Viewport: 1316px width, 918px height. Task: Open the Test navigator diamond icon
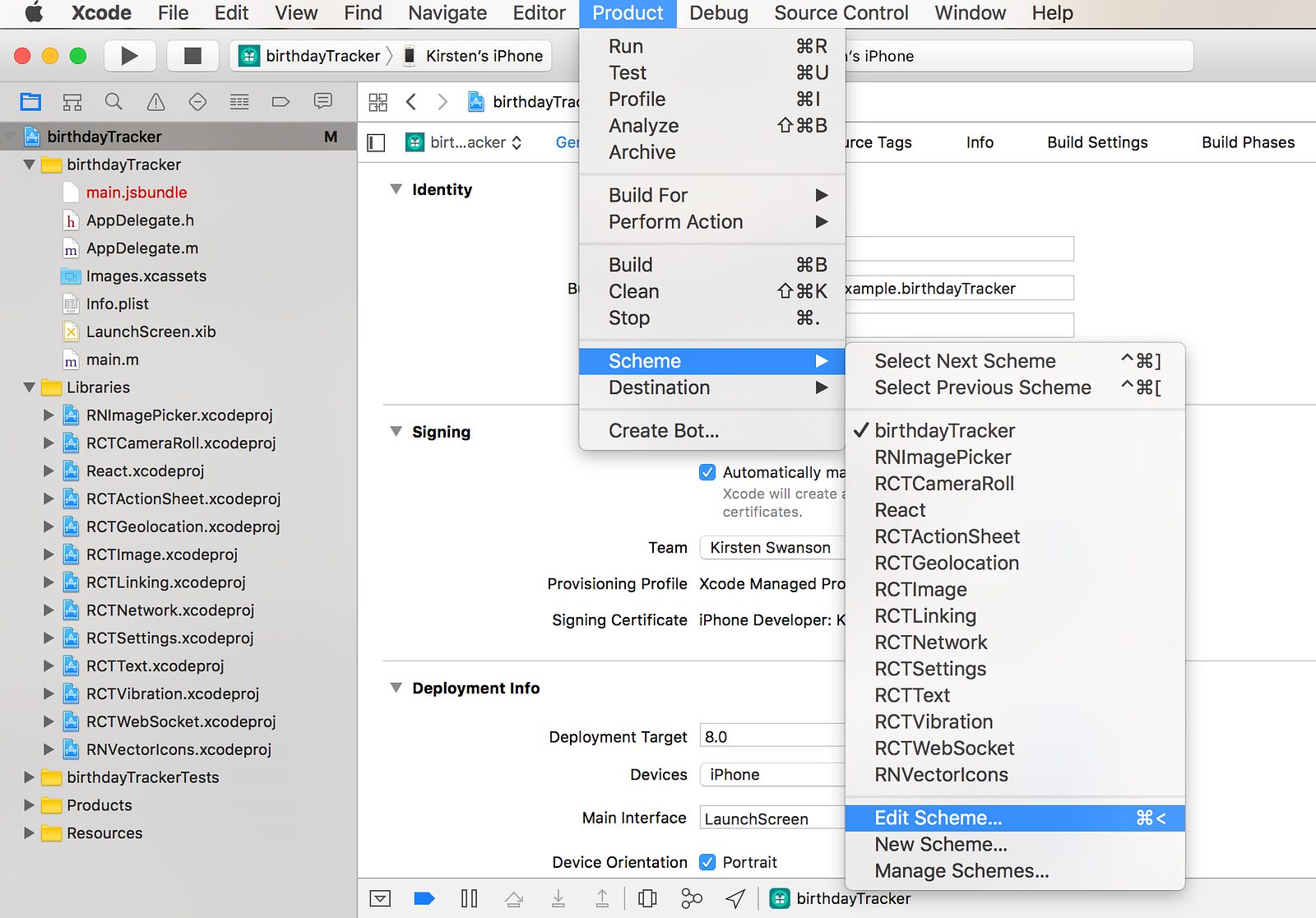[x=197, y=102]
